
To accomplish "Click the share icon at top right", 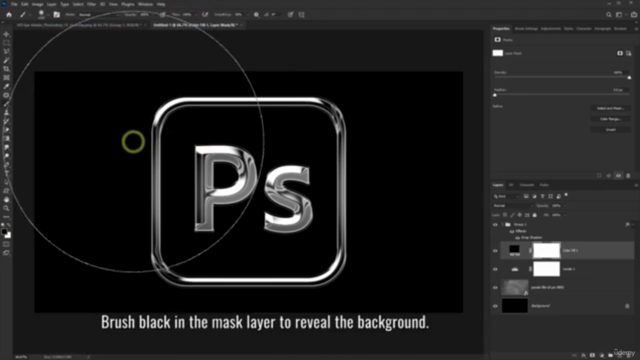I will pos(634,15).
